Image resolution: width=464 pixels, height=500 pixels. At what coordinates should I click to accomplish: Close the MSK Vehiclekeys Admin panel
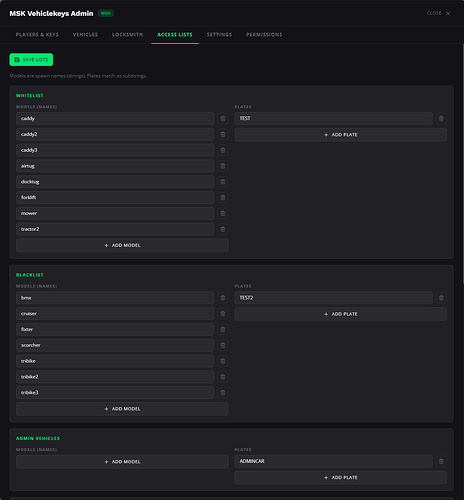pyautogui.click(x=439, y=13)
